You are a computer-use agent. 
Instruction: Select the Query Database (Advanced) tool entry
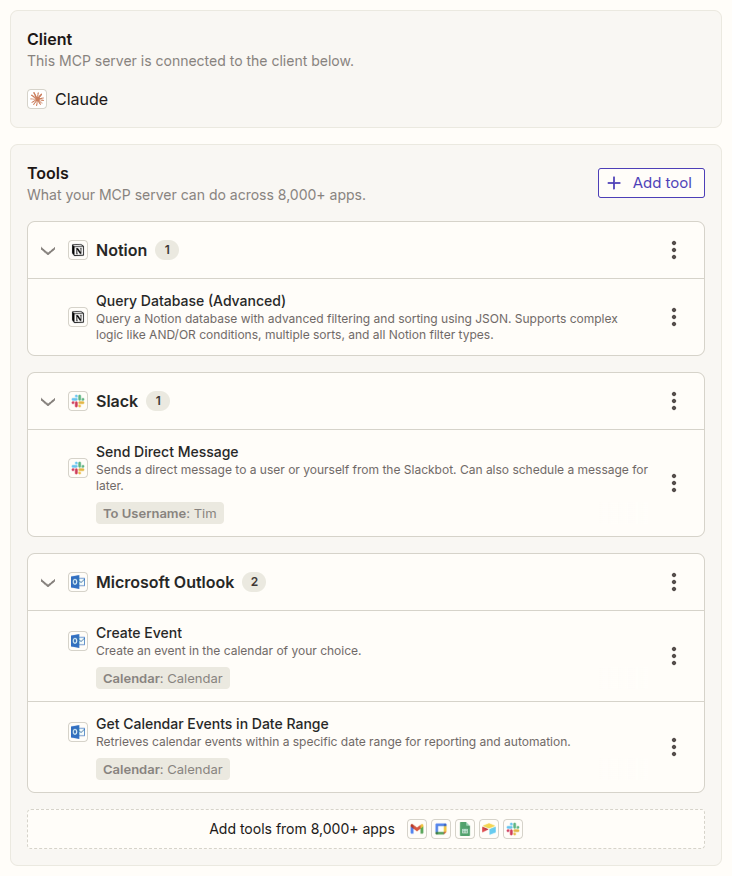tap(190, 300)
